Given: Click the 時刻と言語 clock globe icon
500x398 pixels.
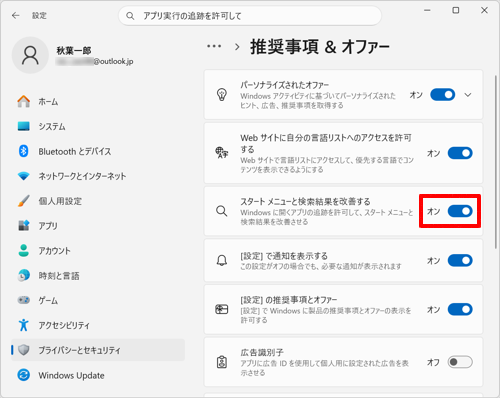Looking at the screenshot, I should click(x=24, y=275).
